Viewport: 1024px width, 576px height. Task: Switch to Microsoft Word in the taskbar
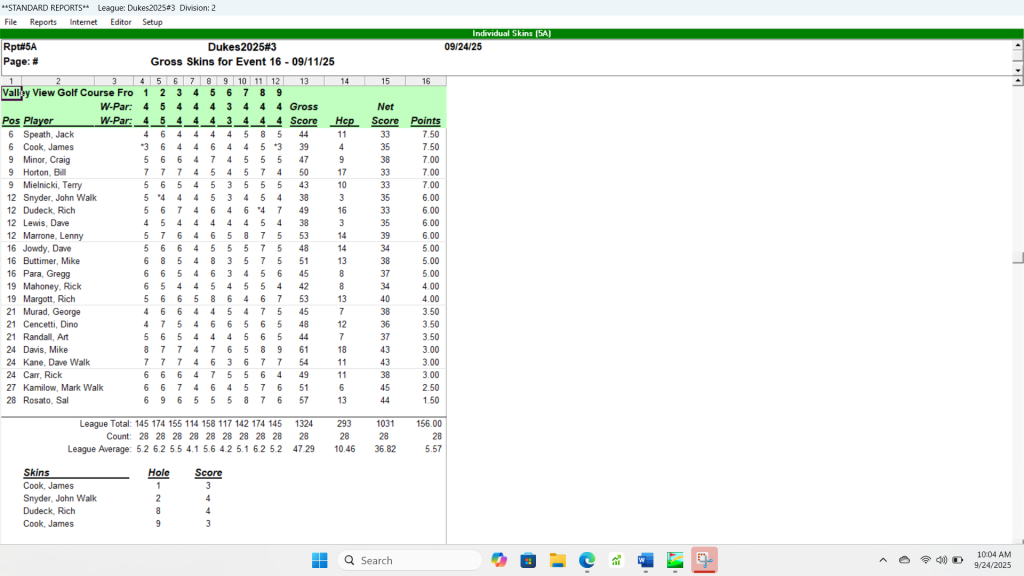645,560
